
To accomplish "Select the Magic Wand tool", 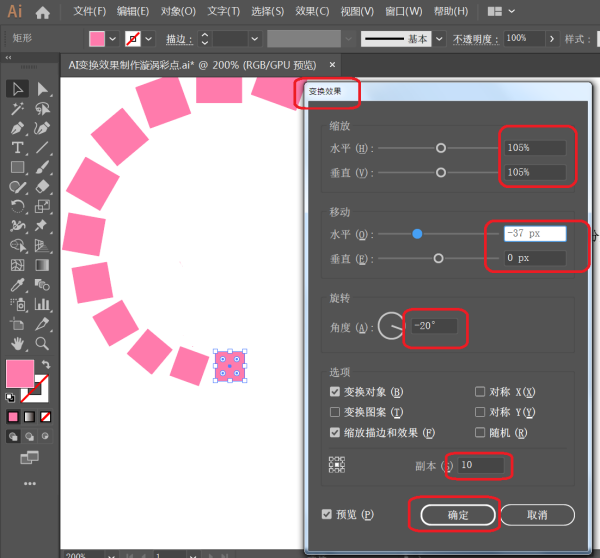I will (x=17, y=109).
